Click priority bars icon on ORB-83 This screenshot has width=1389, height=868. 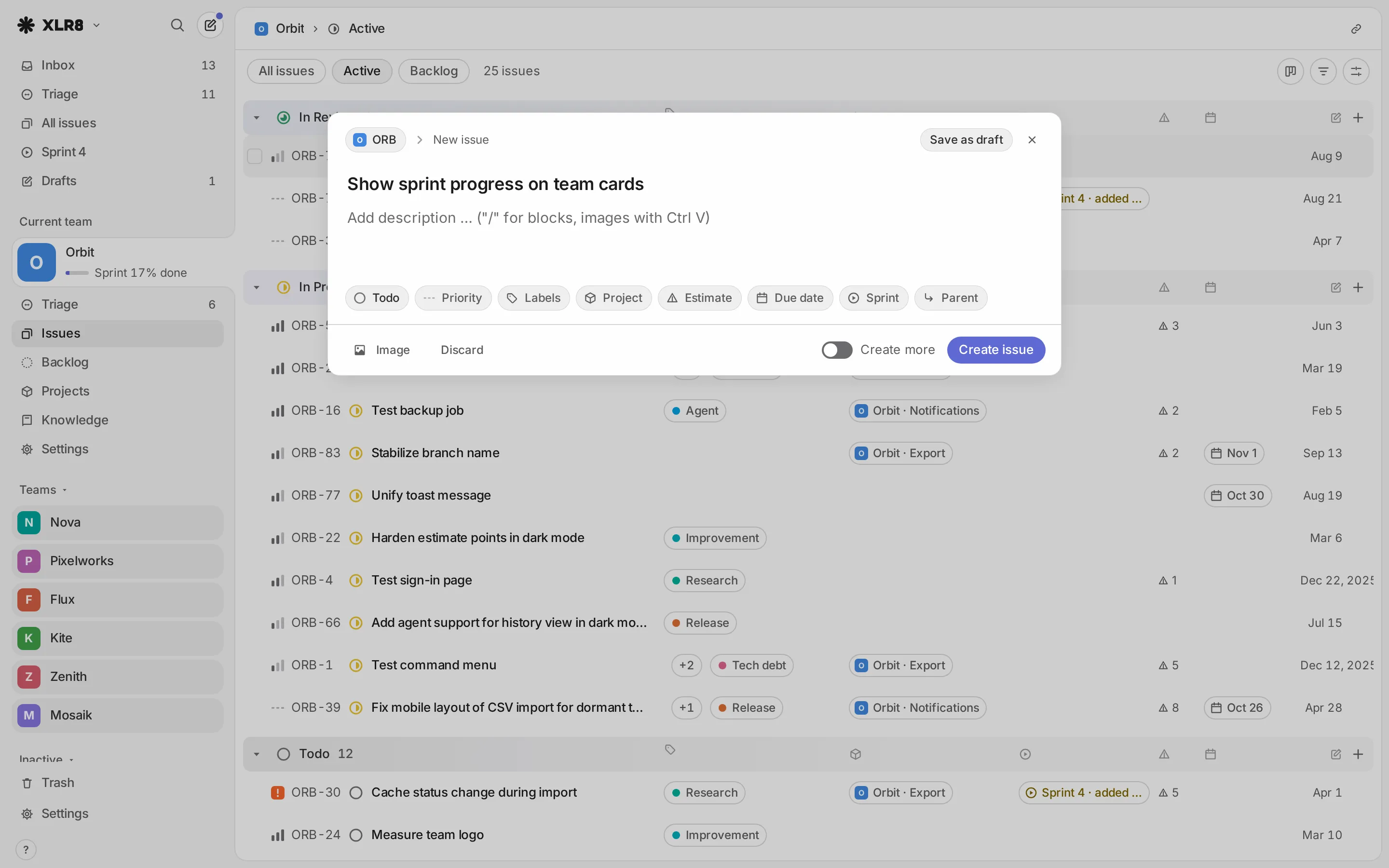pos(277,453)
